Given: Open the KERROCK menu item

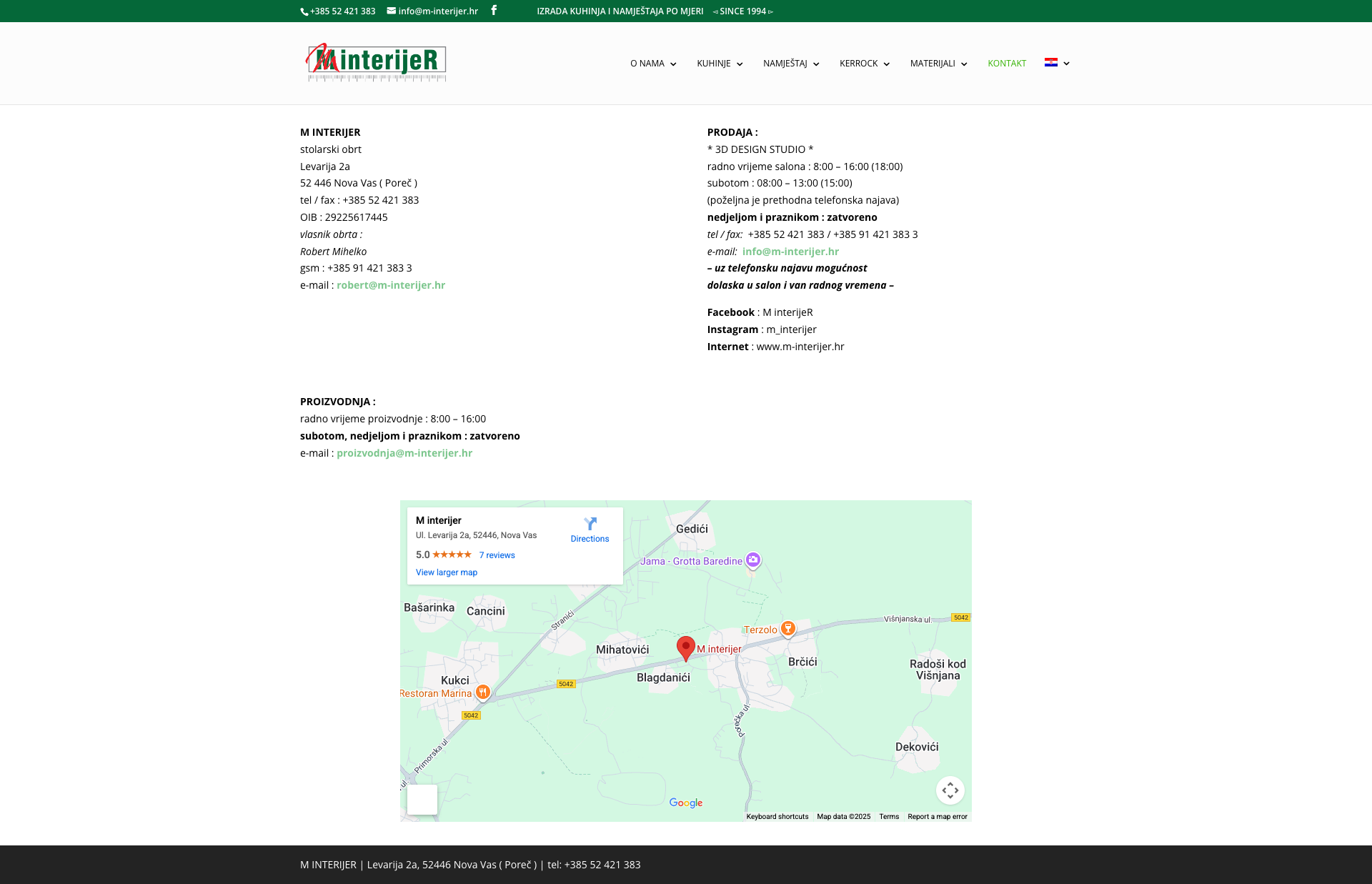Looking at the screenshot, I should [858, 64].
